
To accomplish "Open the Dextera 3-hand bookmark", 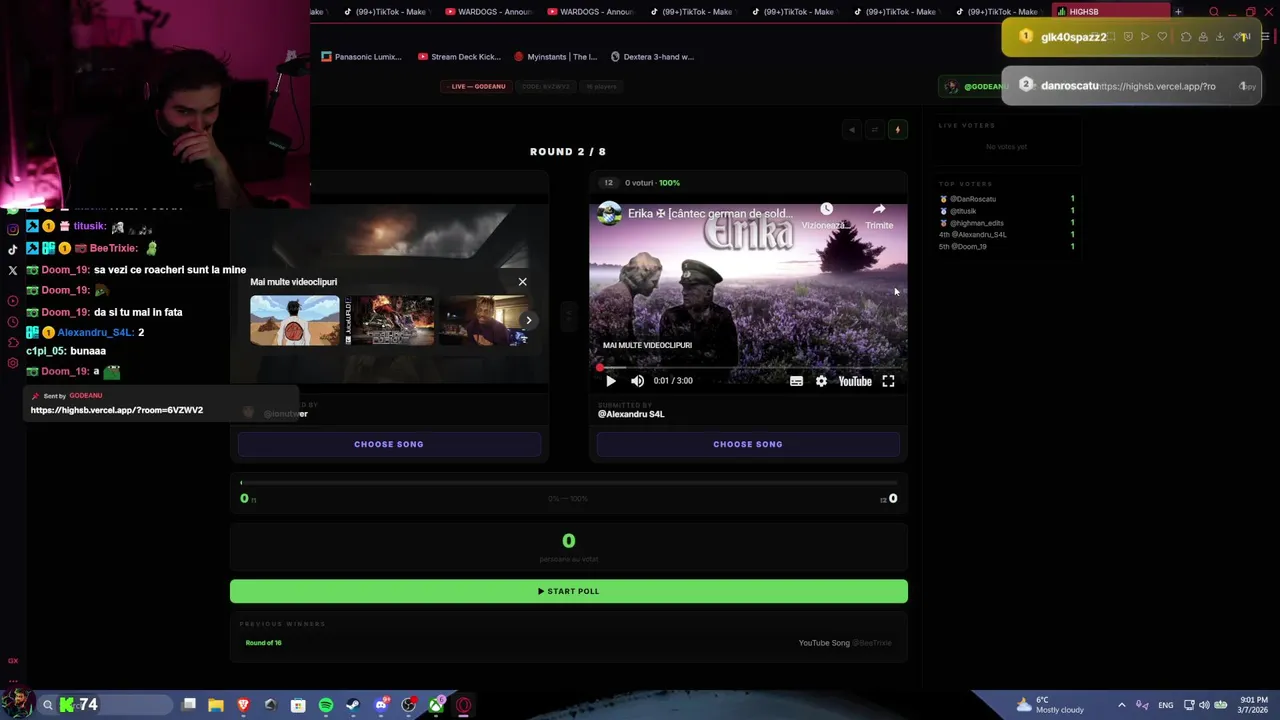I will [652, 57].
